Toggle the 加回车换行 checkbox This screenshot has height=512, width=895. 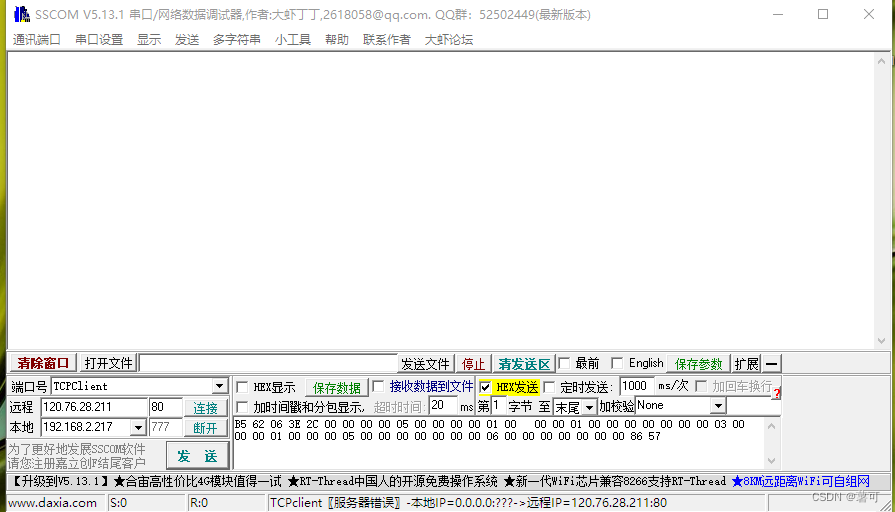click(x=702, y=386)
